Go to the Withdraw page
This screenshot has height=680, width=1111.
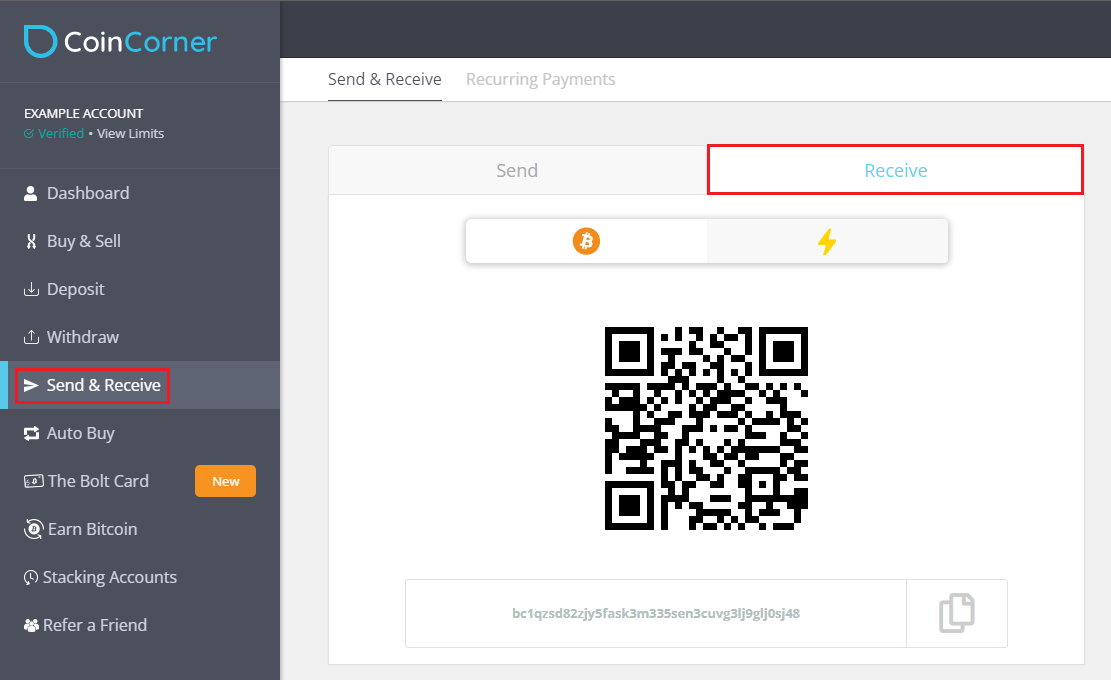[x=83, y=337]
